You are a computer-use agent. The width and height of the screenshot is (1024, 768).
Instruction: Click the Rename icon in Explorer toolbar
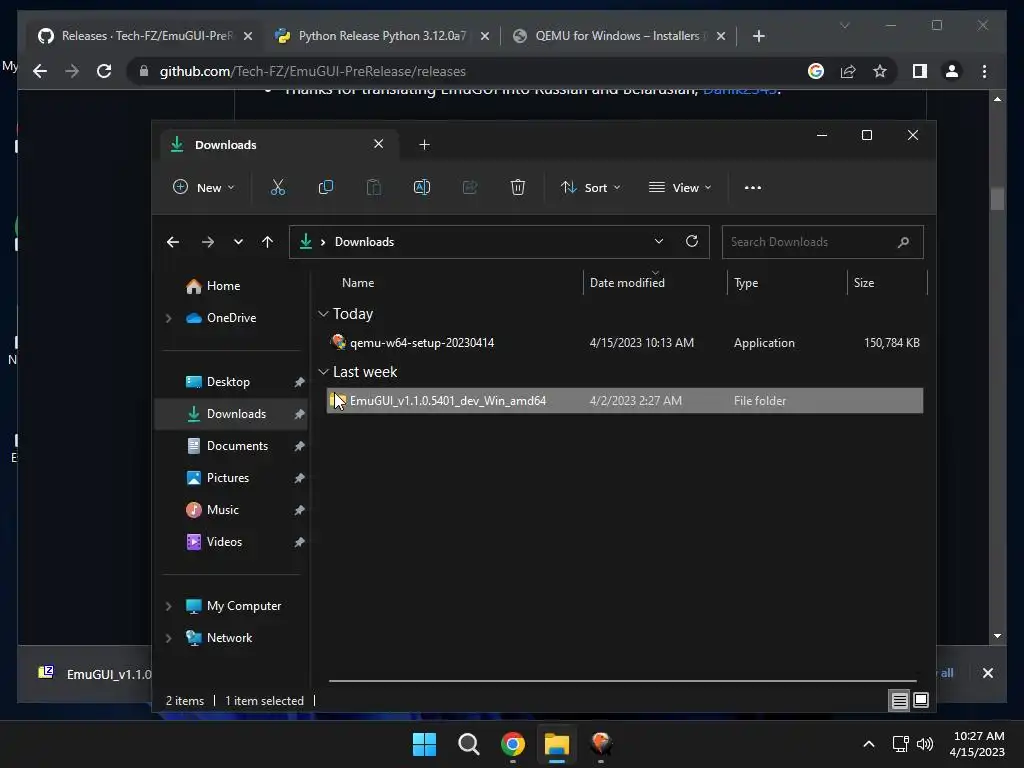click(x=422, y=187)
